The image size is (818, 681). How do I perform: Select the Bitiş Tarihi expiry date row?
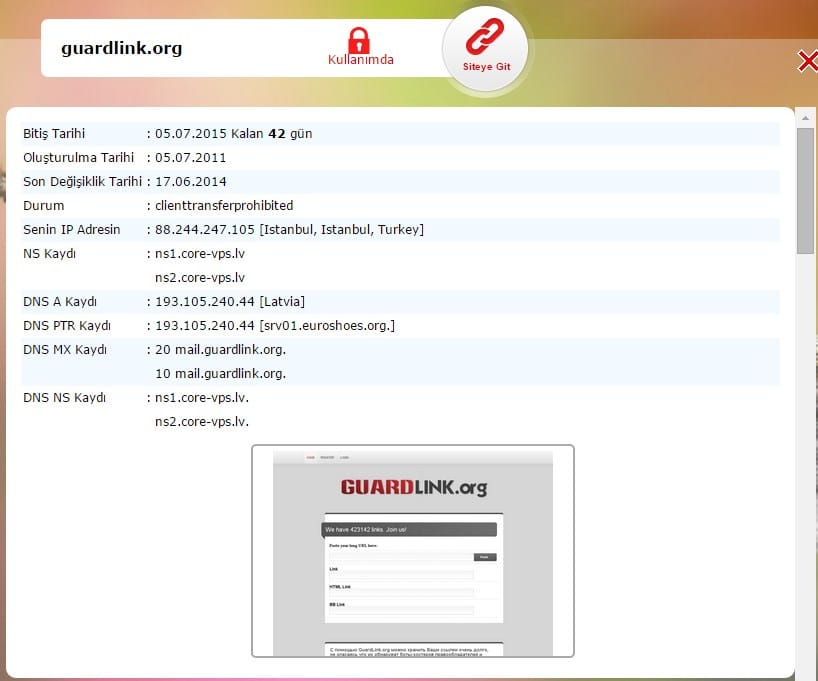tap(400, 134)
